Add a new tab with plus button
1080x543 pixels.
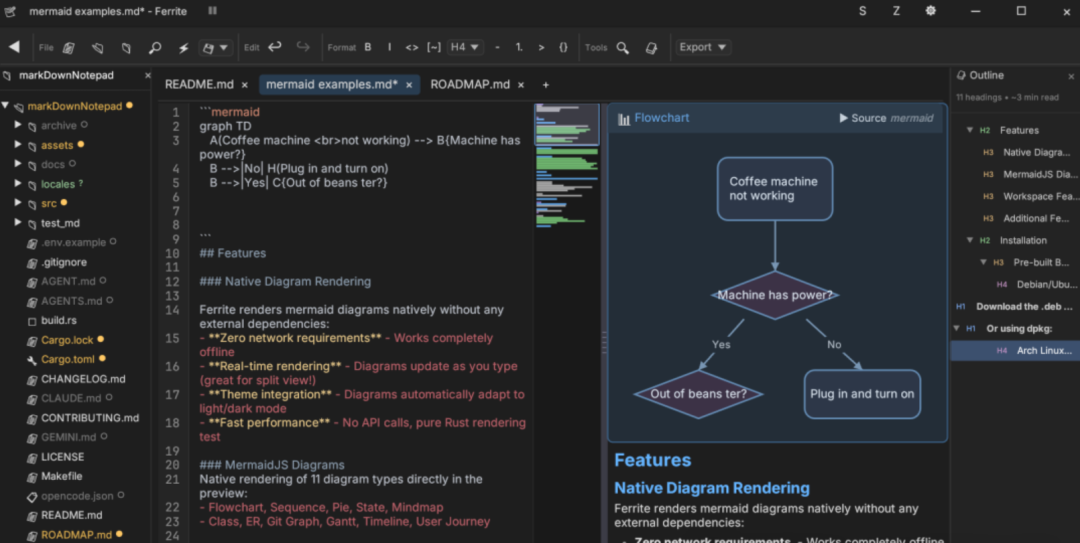point(546,85)
